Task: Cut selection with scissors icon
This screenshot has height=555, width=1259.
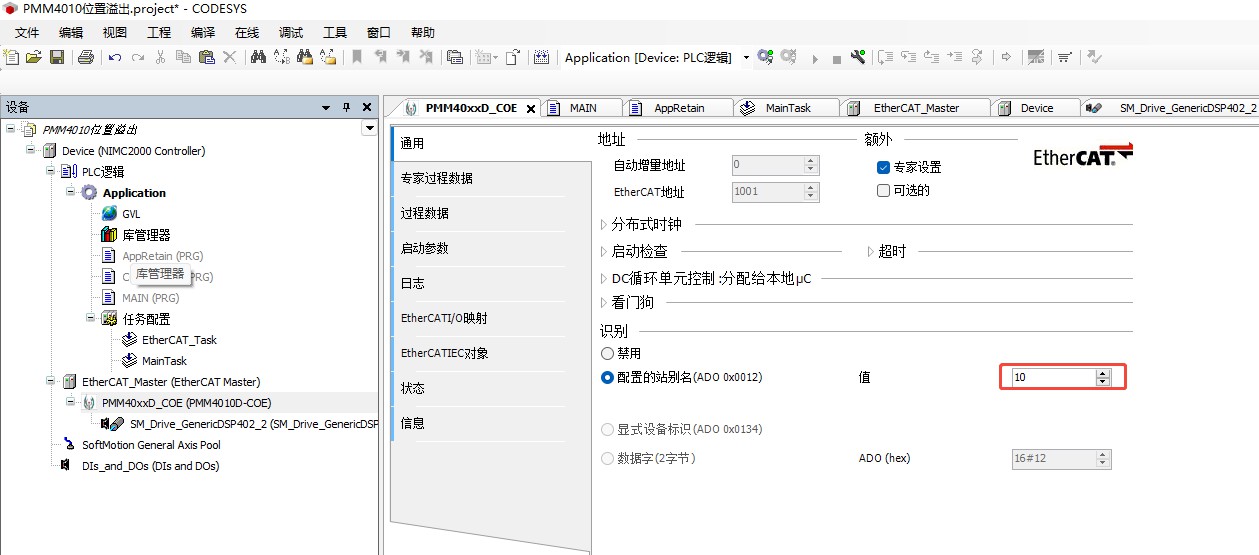Action: click(x=160, y=57)
